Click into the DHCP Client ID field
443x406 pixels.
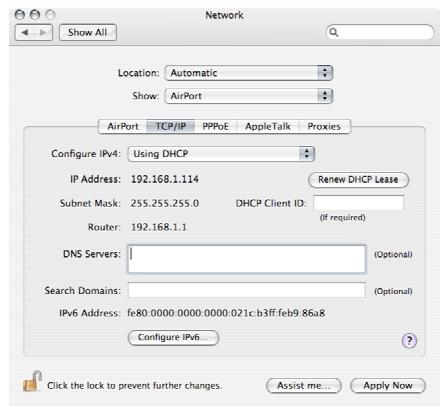[x=358, y=203]
